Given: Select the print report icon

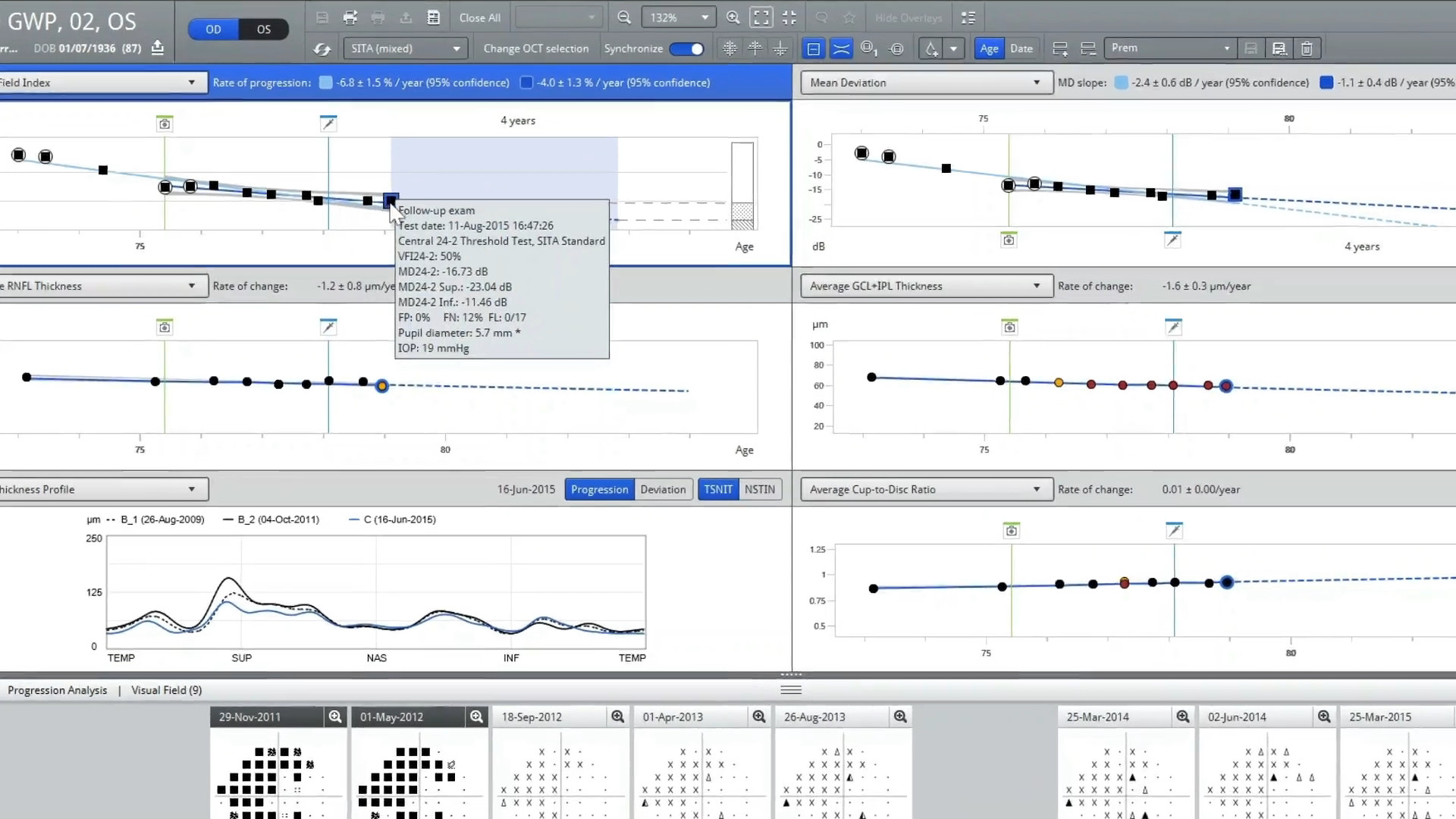Looking at the screenshot, I should pyautogui.click(x=350, y=17).
